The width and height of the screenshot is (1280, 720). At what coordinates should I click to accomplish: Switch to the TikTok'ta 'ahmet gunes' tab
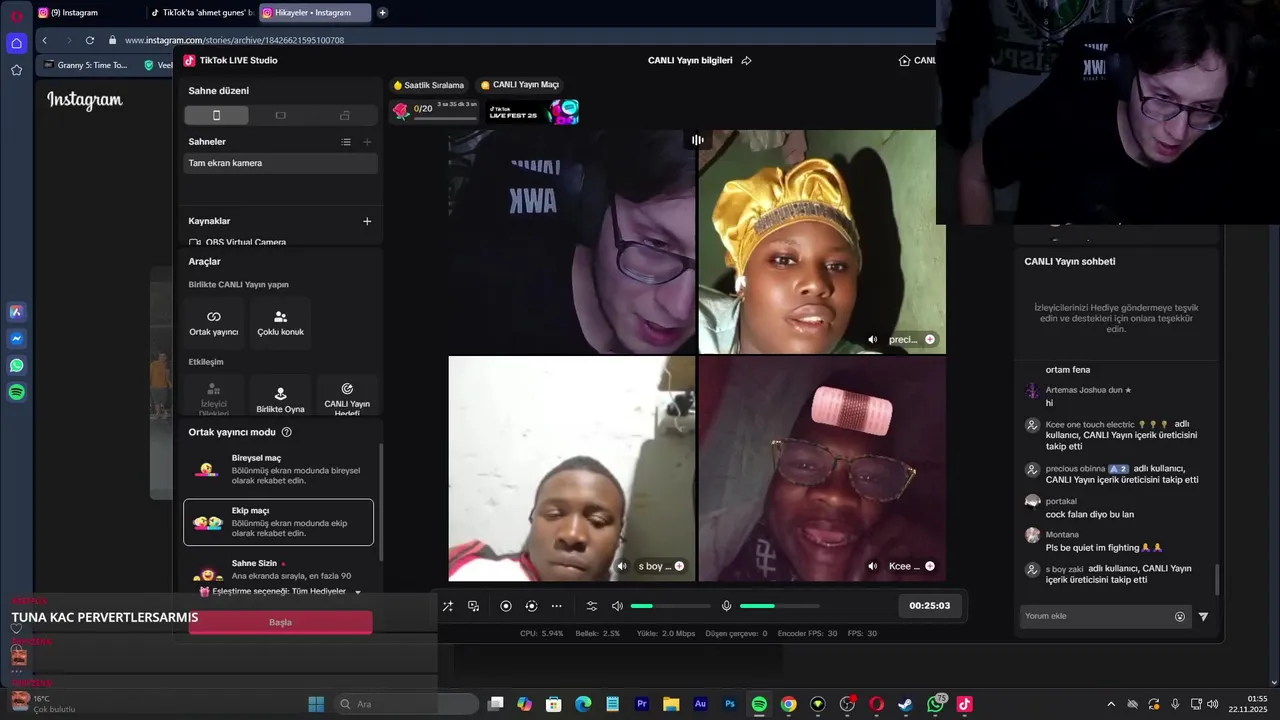click(x=201, y=13)
